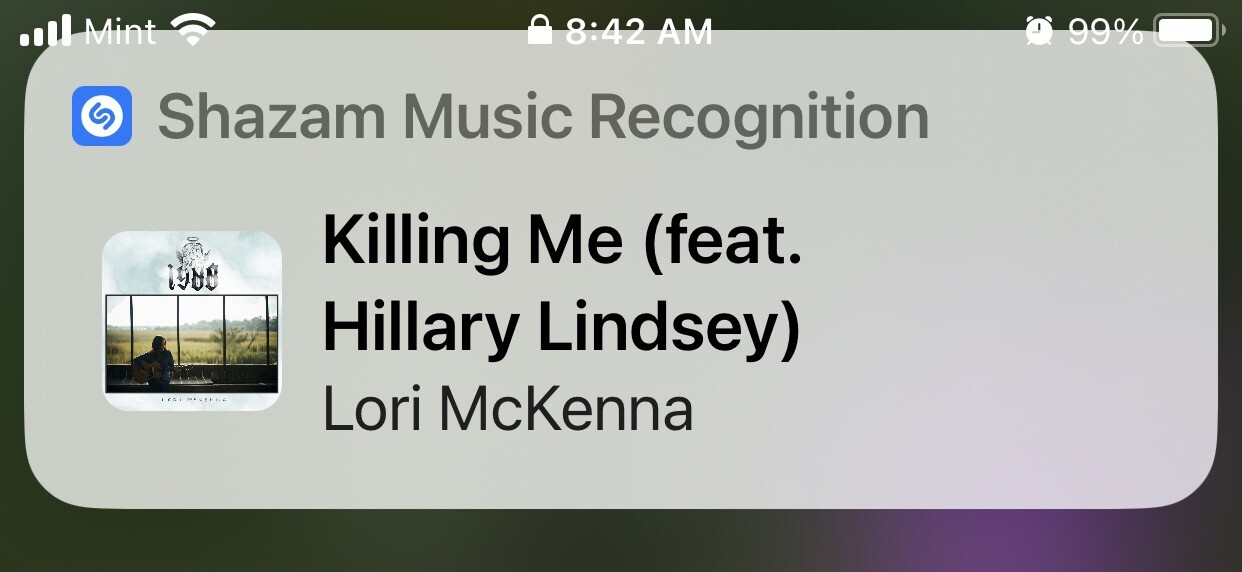The height and width of the screenshot is (572, 1242).
Task: Open the Shazam Music Recognition header
Action: tap(543, 118)
